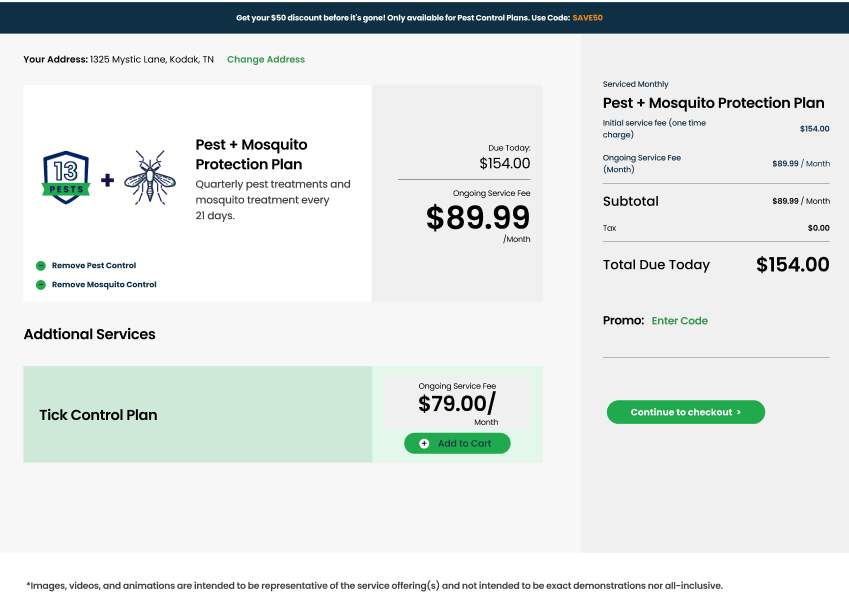849x614 pixels.
Task: Click the Pest + Mosquito Protection Plan heading
Action: pos(251,154)
